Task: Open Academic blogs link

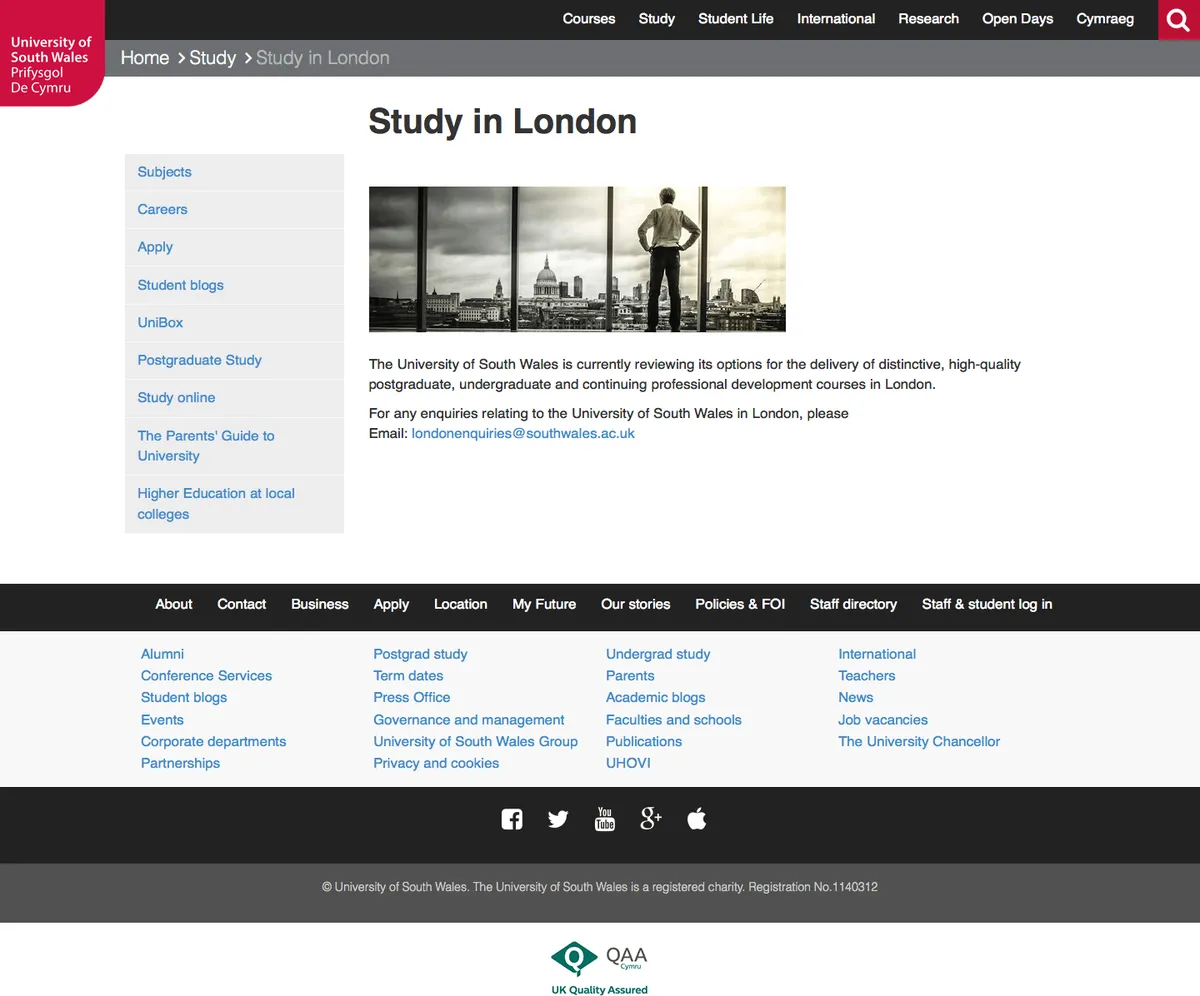Action: click(x=656, y=698)
